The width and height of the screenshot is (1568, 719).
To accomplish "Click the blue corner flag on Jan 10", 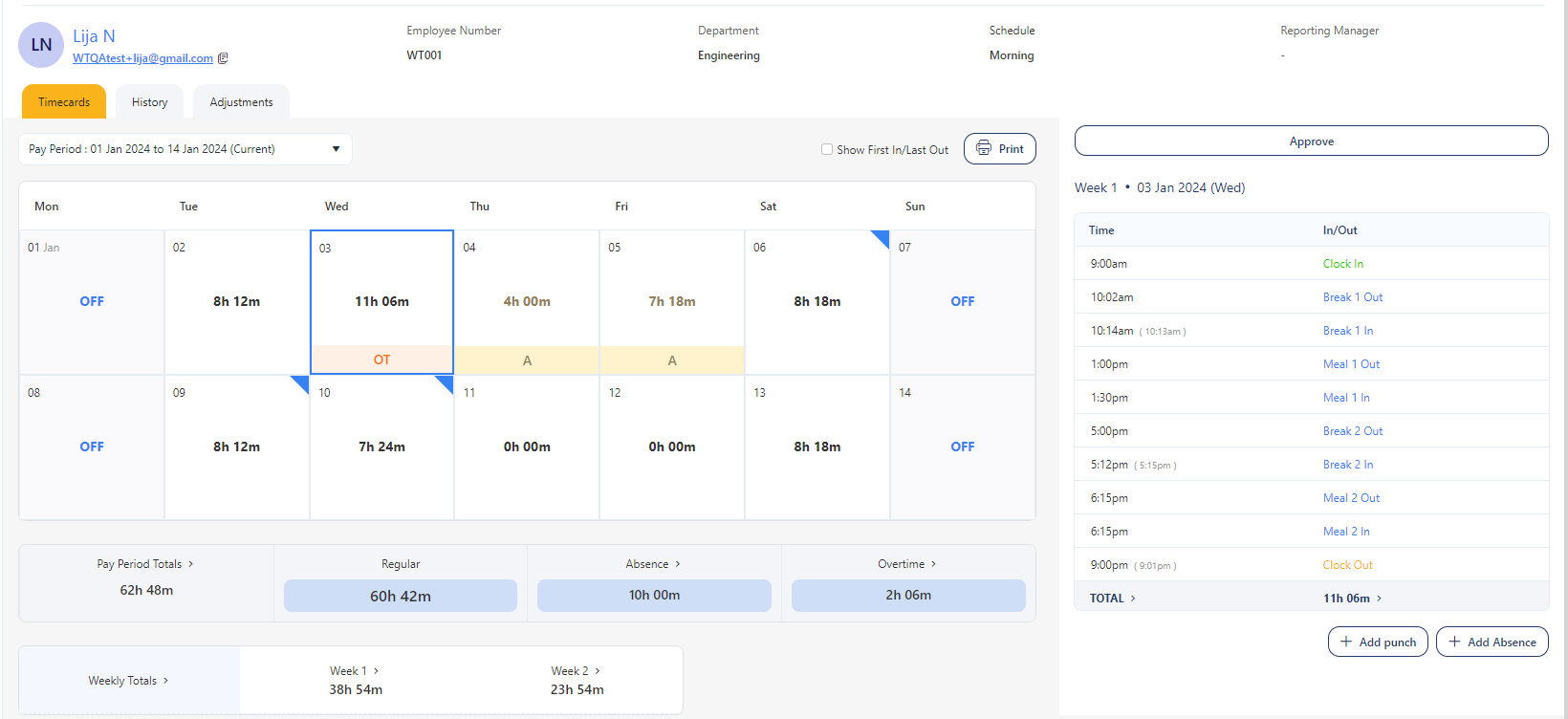I will pos(446,382).
